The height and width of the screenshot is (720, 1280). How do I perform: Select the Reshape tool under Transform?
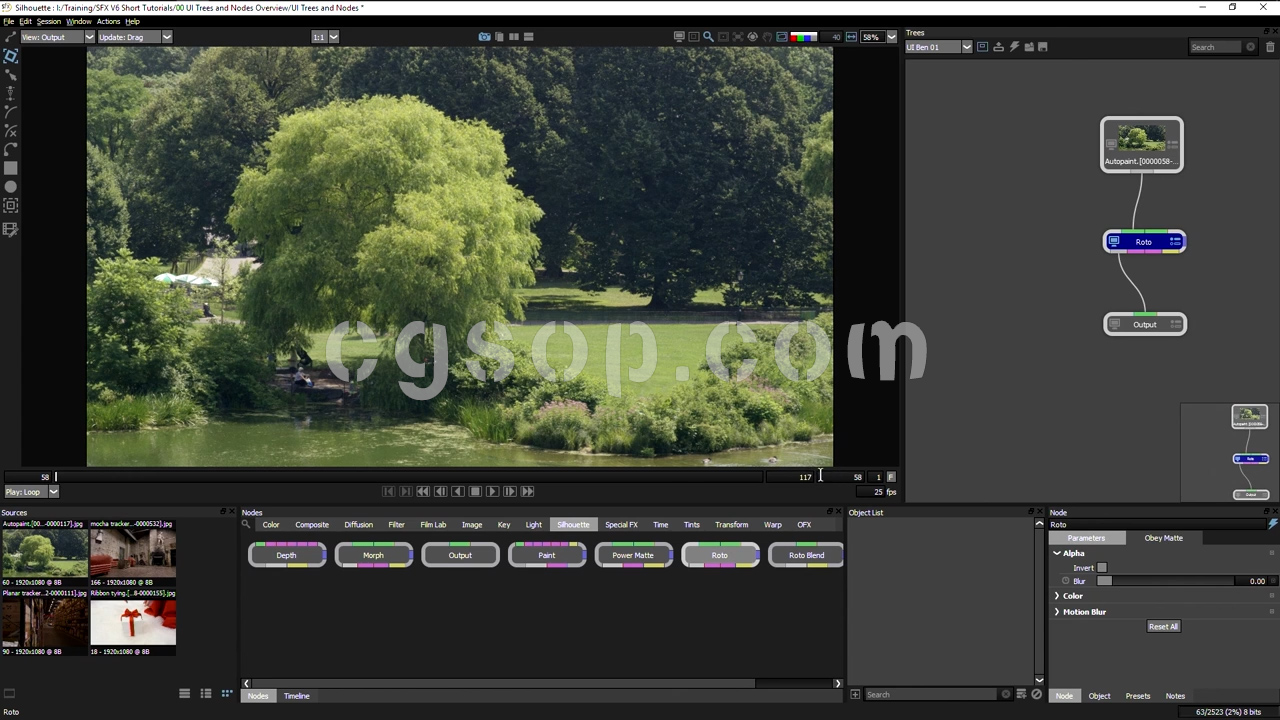pos(10,75)
